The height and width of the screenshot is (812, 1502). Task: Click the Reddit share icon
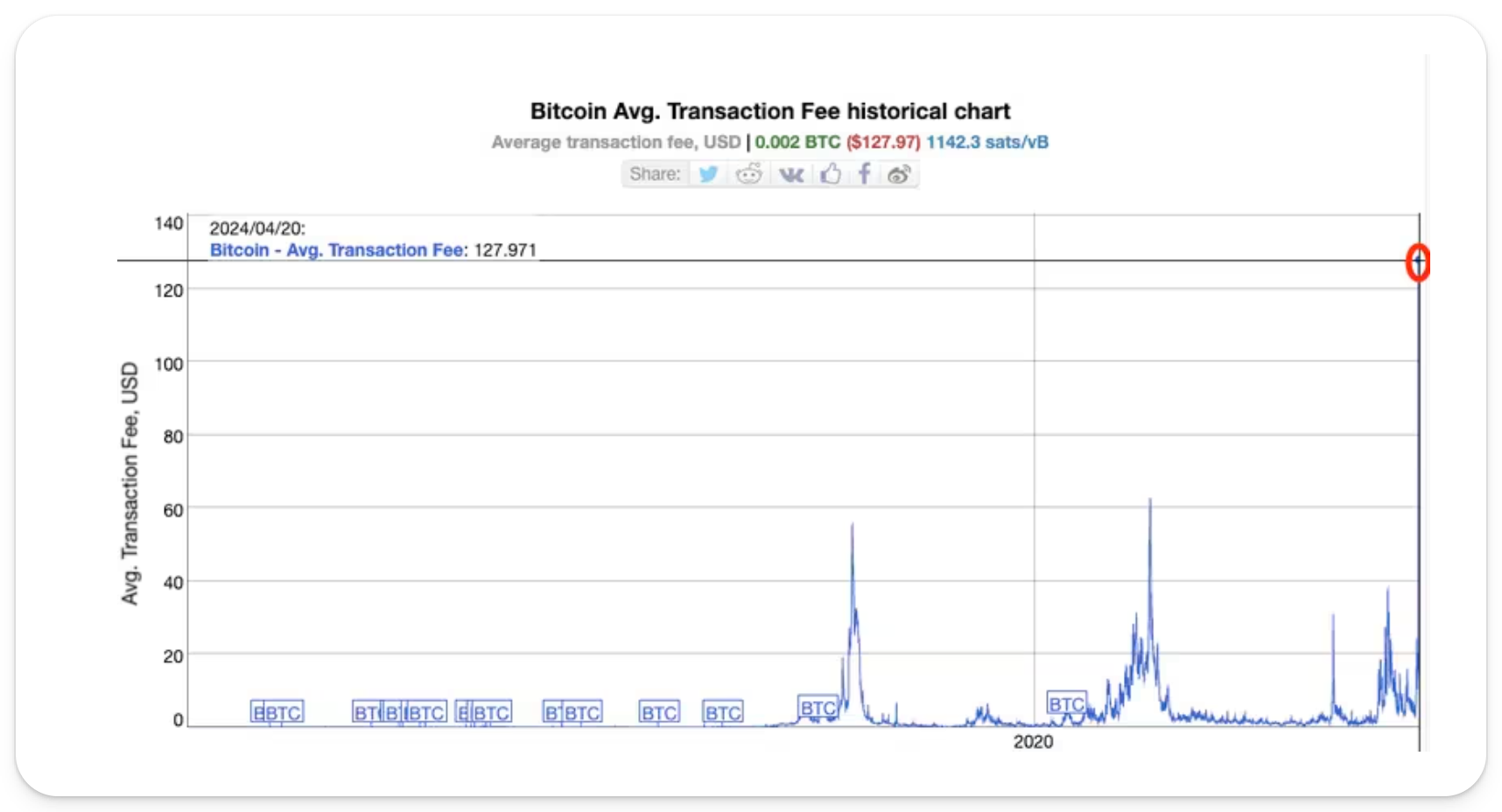click(748, 174)
